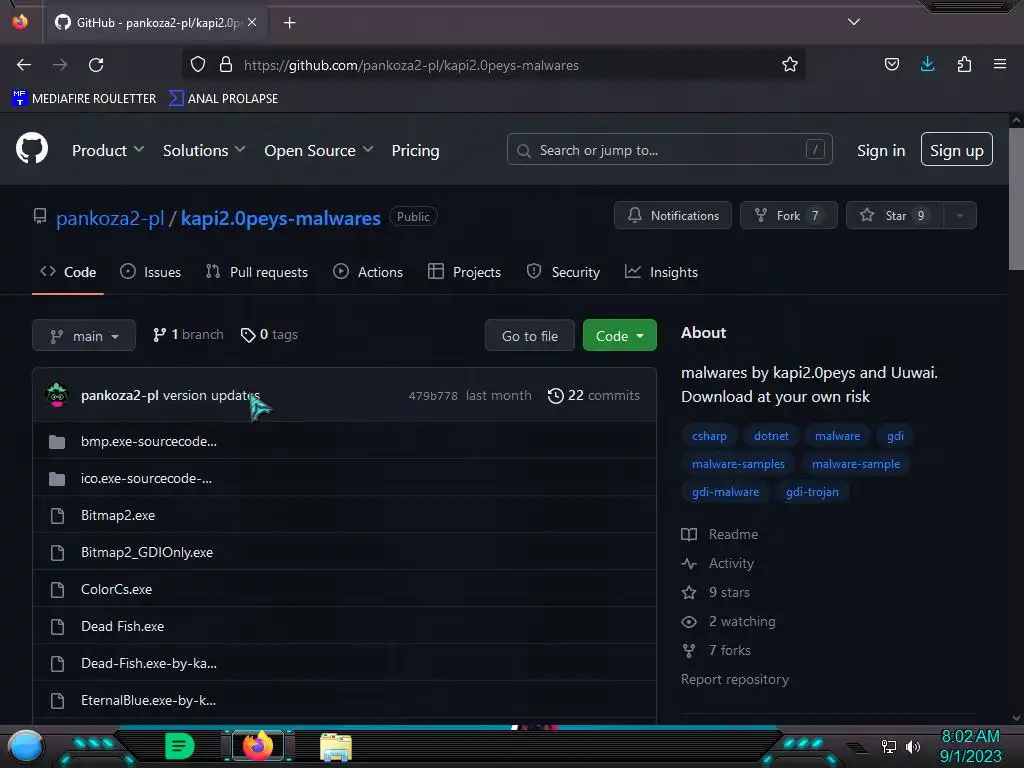Open Bitmap2.exe file
This screenshot has height=768, width=1024.
click(x=118, y=515)
